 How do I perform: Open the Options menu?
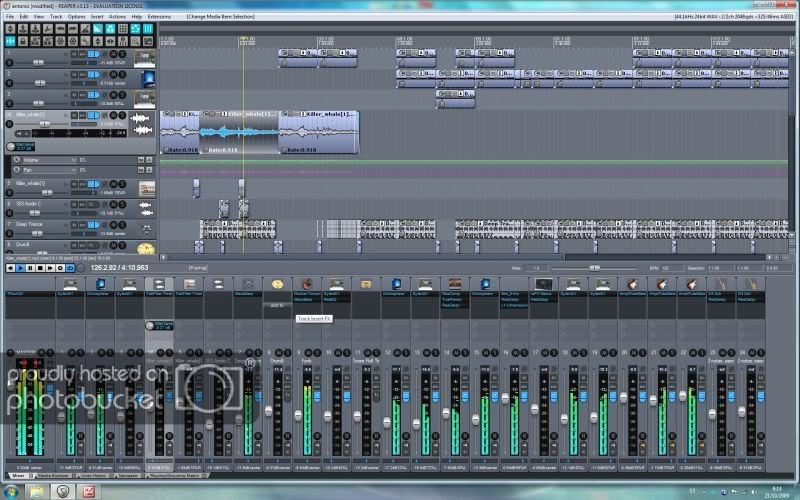pyautogui.click(x=77, y=16)
